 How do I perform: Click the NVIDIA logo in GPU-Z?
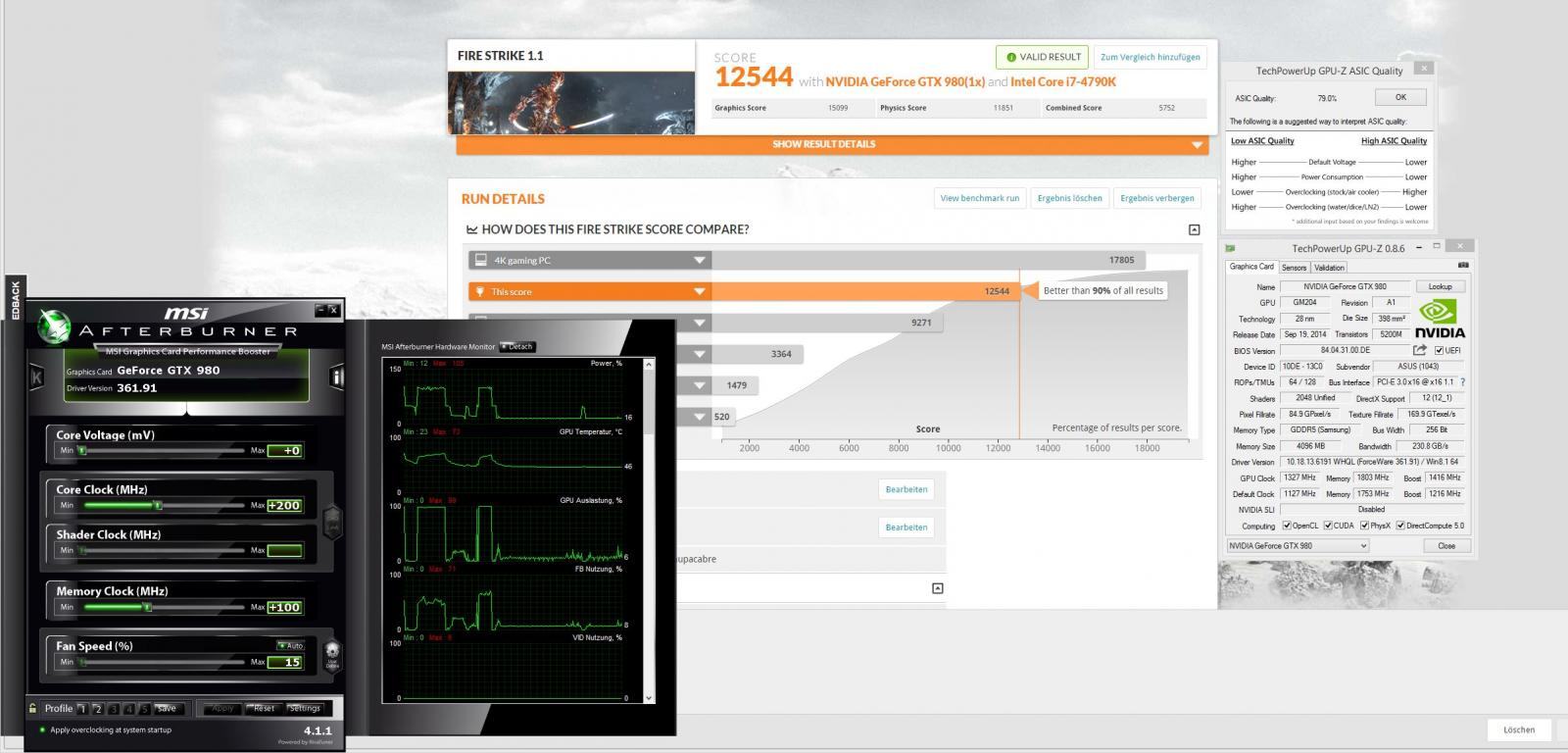[1440, 318]
